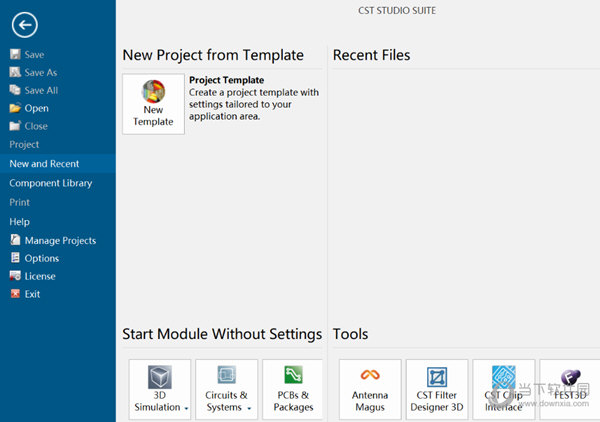Click the Save All icon
This screenshot has width=600, height=422.
[x=15, y=90]
